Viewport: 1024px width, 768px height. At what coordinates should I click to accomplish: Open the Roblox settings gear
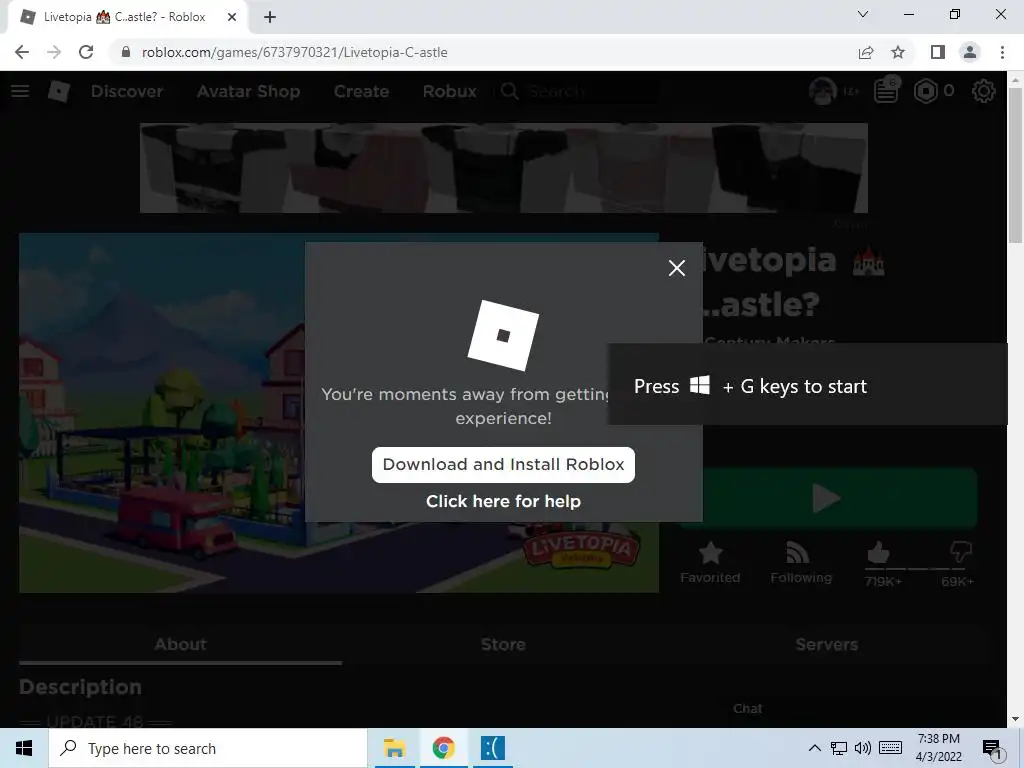tap(984, 91)
